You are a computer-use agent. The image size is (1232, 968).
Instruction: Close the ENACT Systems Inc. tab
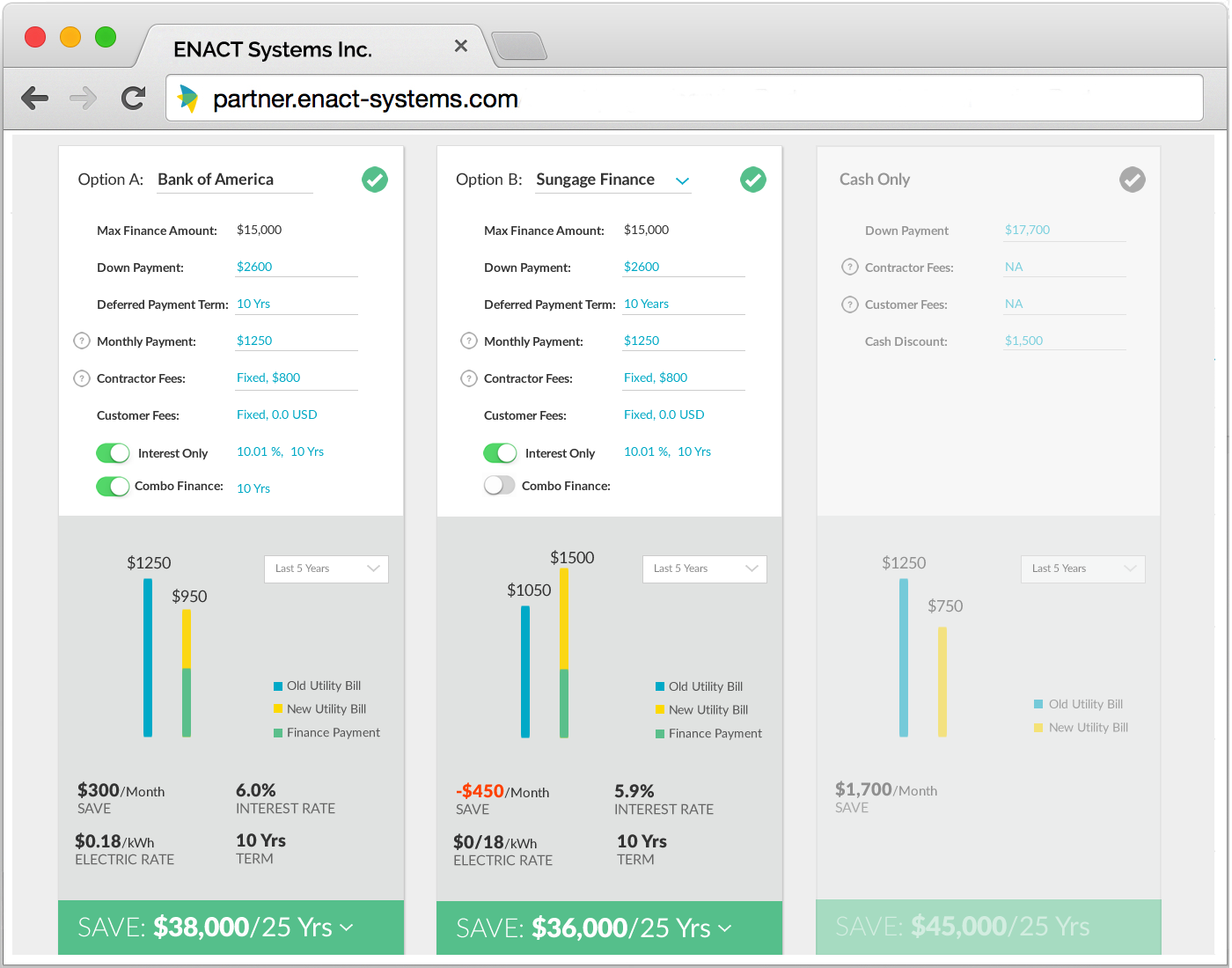461,46
